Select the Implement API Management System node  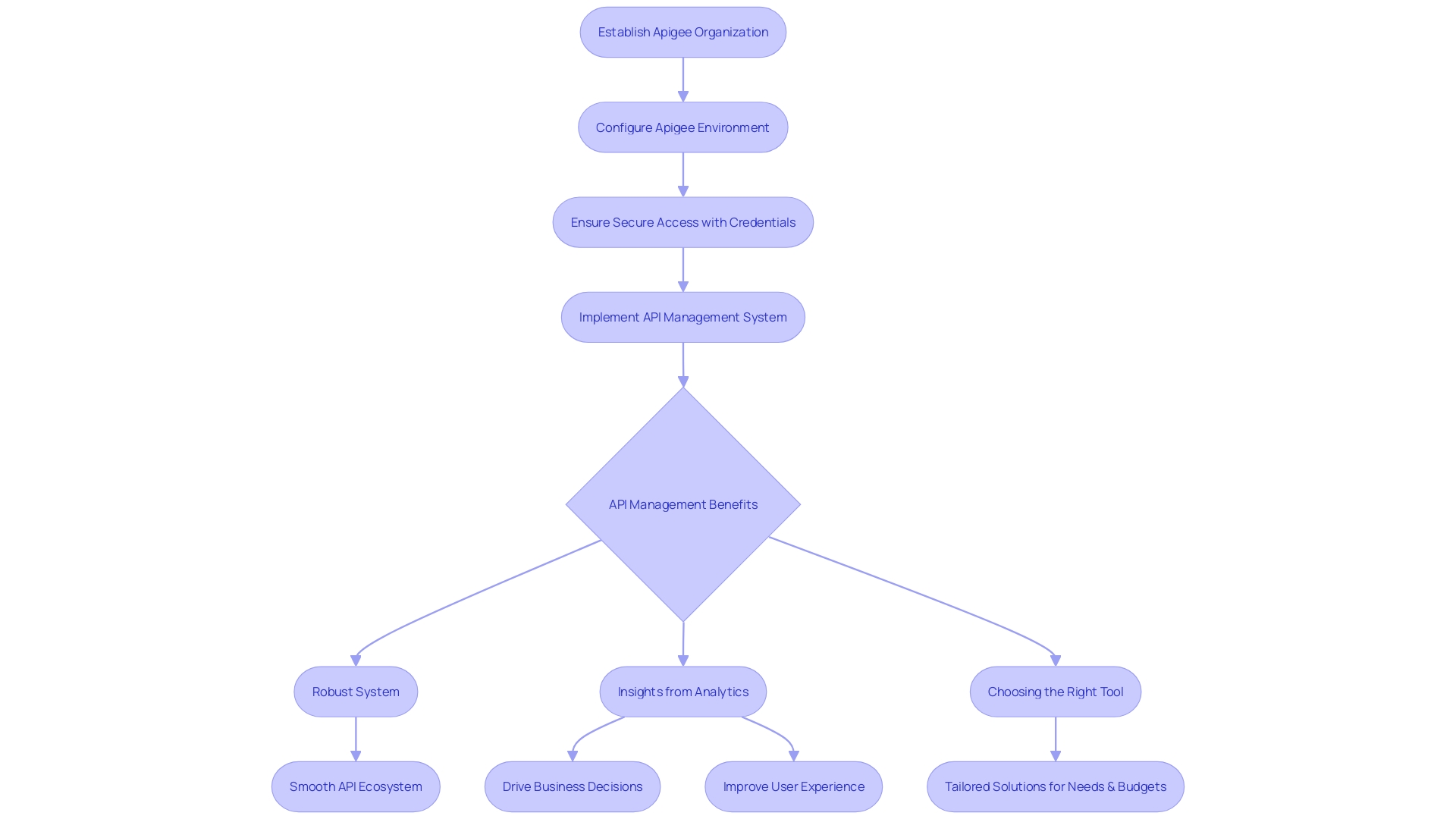(x=683, y=317)
